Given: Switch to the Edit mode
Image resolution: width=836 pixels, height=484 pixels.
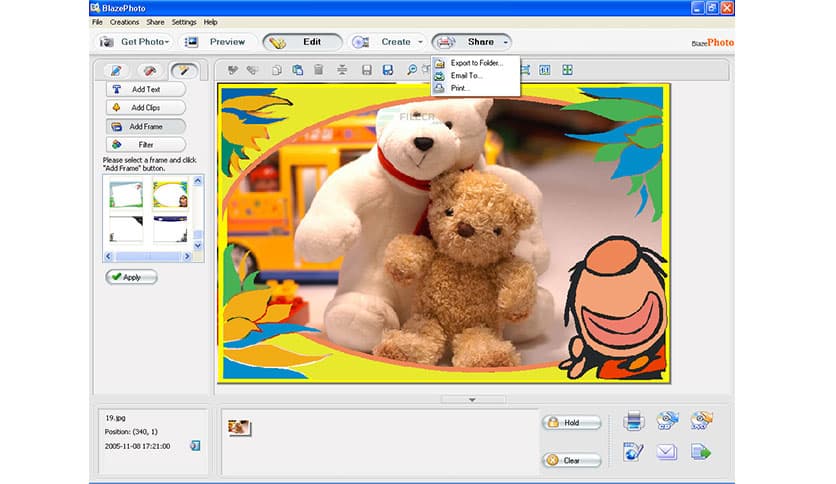Looking at the screenshot, I should pyautogui.click(x=302, y=42).
